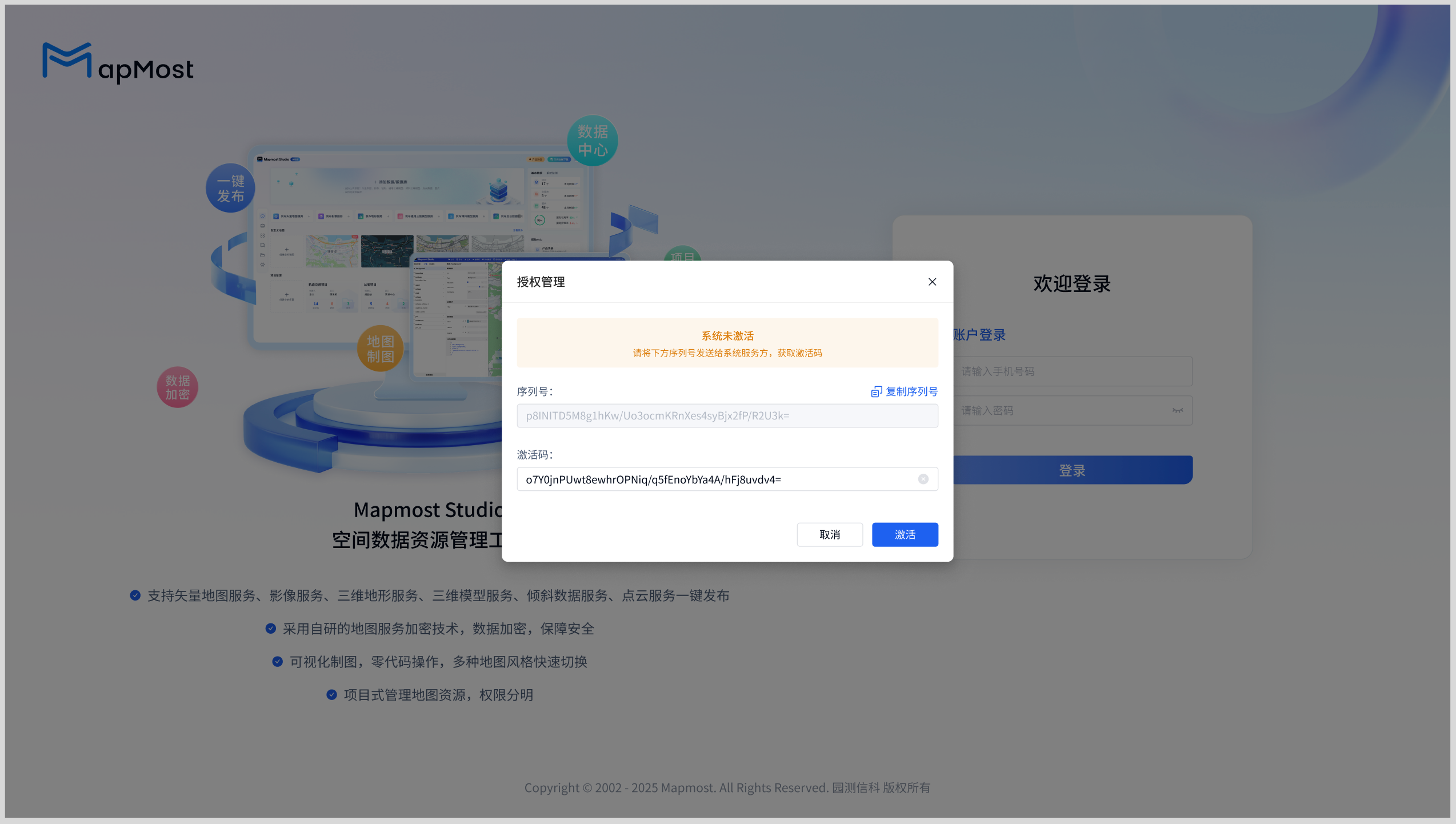Viewport: 1456px width, 824px height.
Task: Click the 请输入手机号码 input field
Action: [1072, 371]
